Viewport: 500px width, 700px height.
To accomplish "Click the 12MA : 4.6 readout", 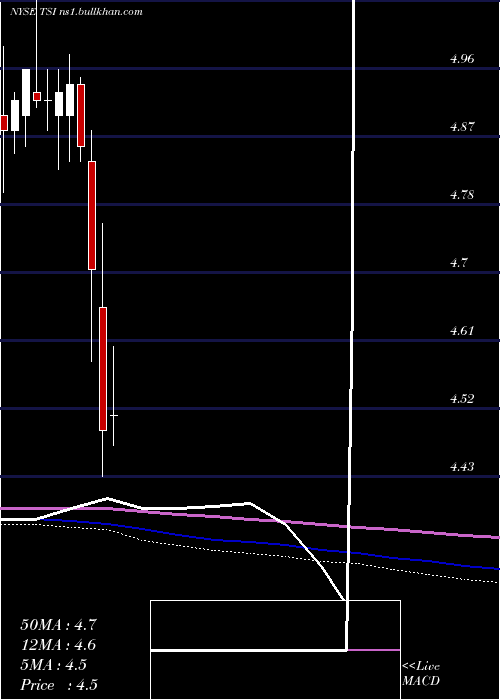I will [58, 645].
